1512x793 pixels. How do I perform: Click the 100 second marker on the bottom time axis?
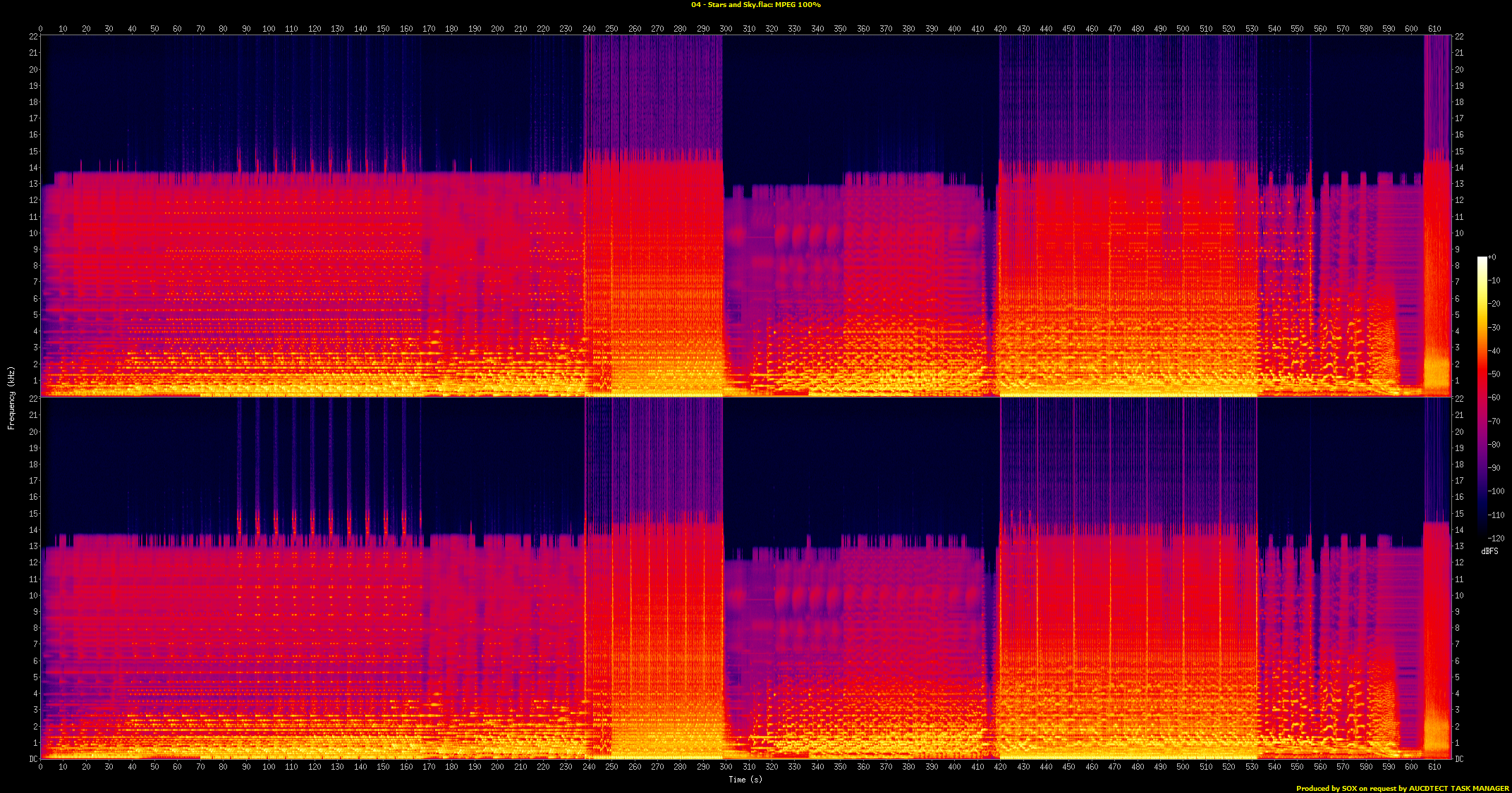tap(269, 767)
